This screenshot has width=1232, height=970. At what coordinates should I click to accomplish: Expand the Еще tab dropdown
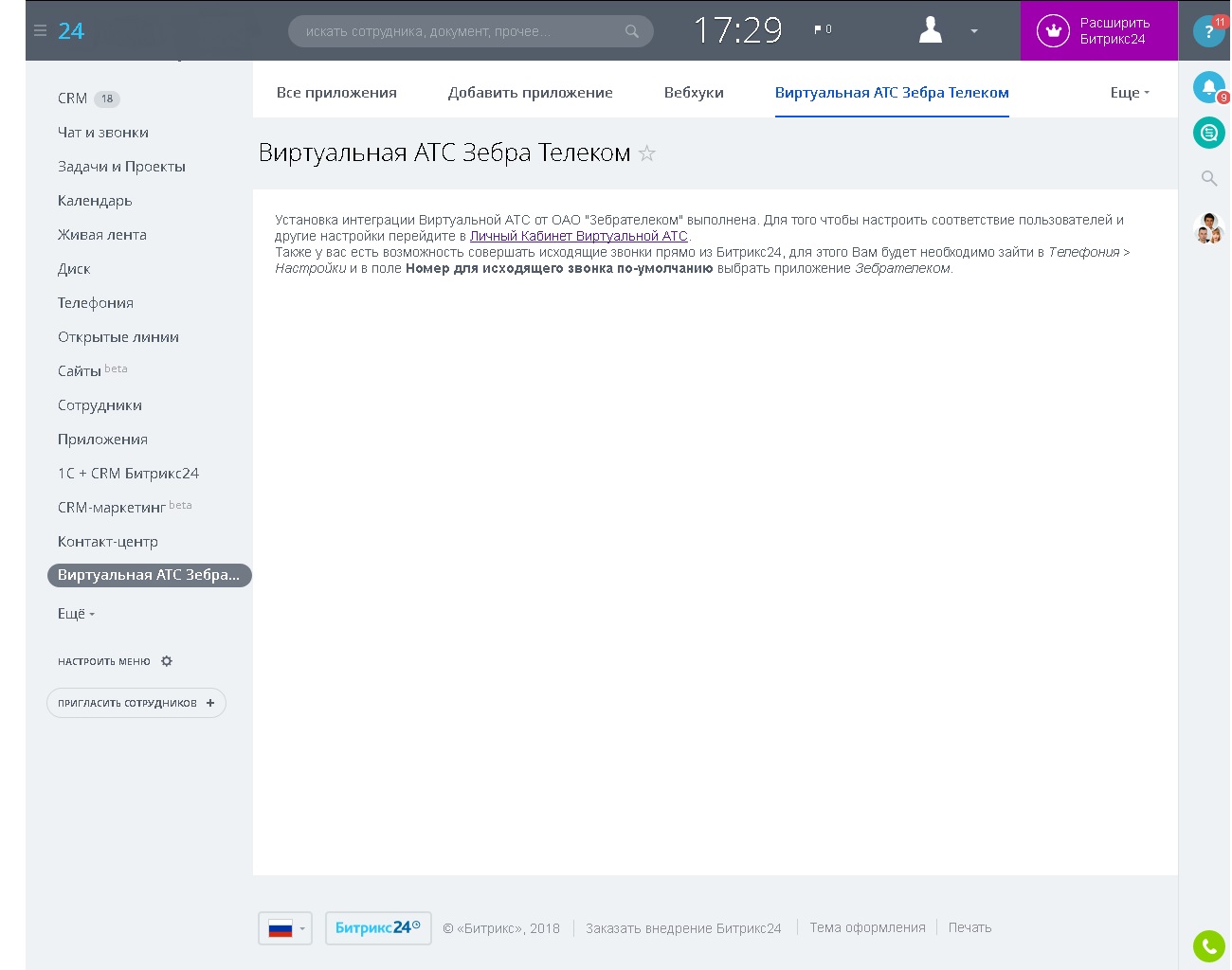1130,93
